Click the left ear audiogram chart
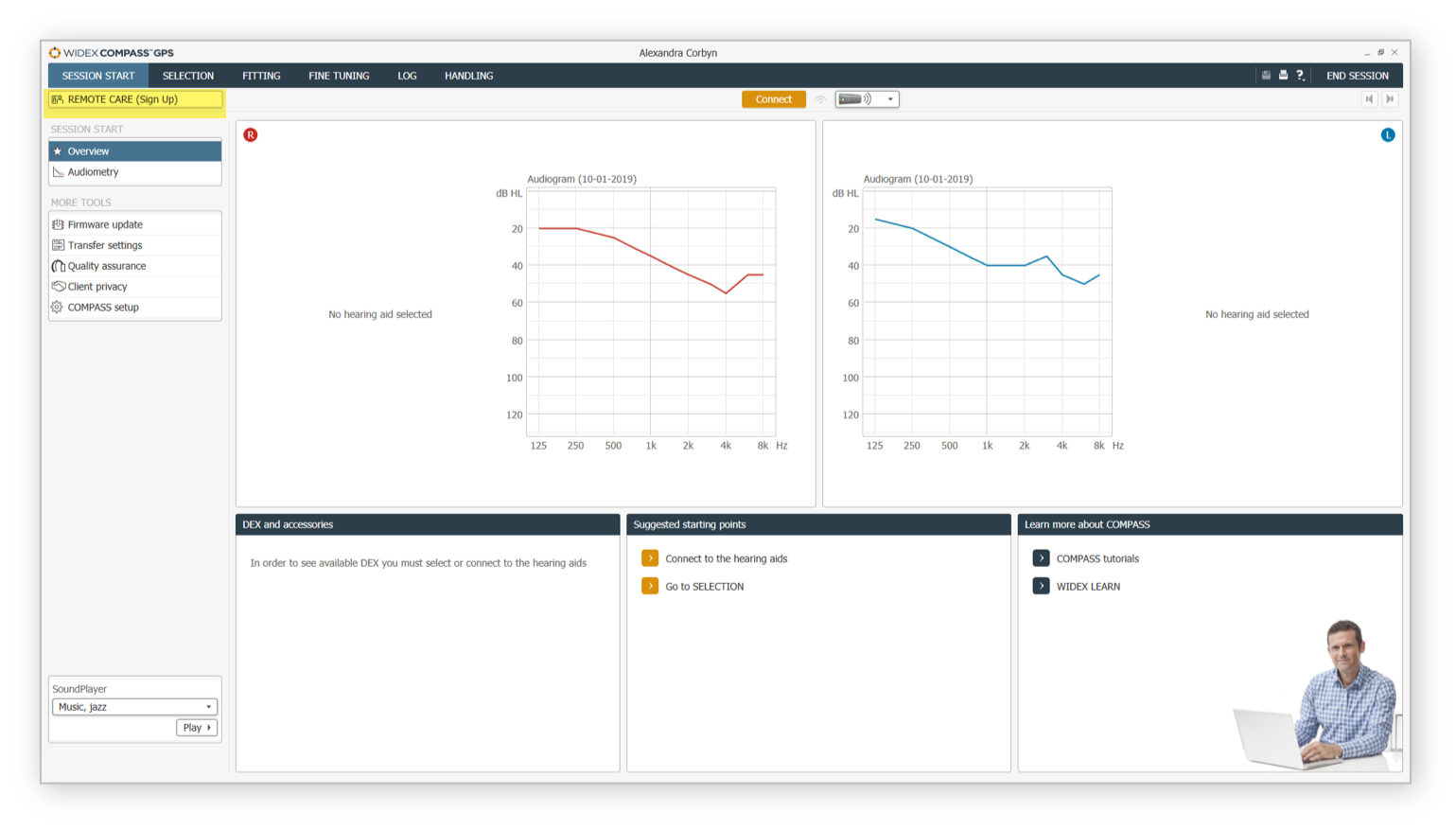Screen dimensions: 1456x830 tap(987, 312)
